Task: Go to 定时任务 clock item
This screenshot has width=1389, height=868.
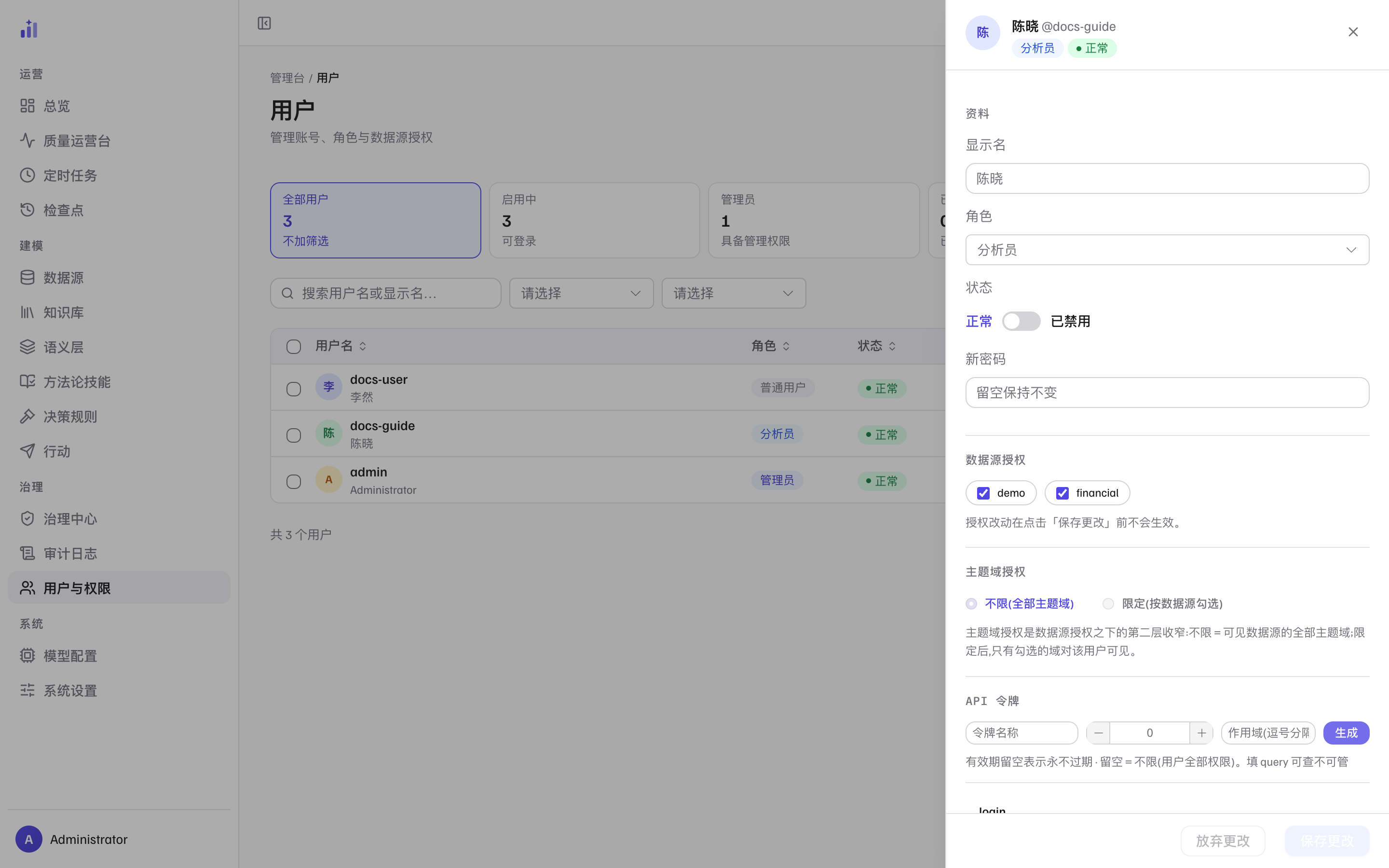Action: 119,175
